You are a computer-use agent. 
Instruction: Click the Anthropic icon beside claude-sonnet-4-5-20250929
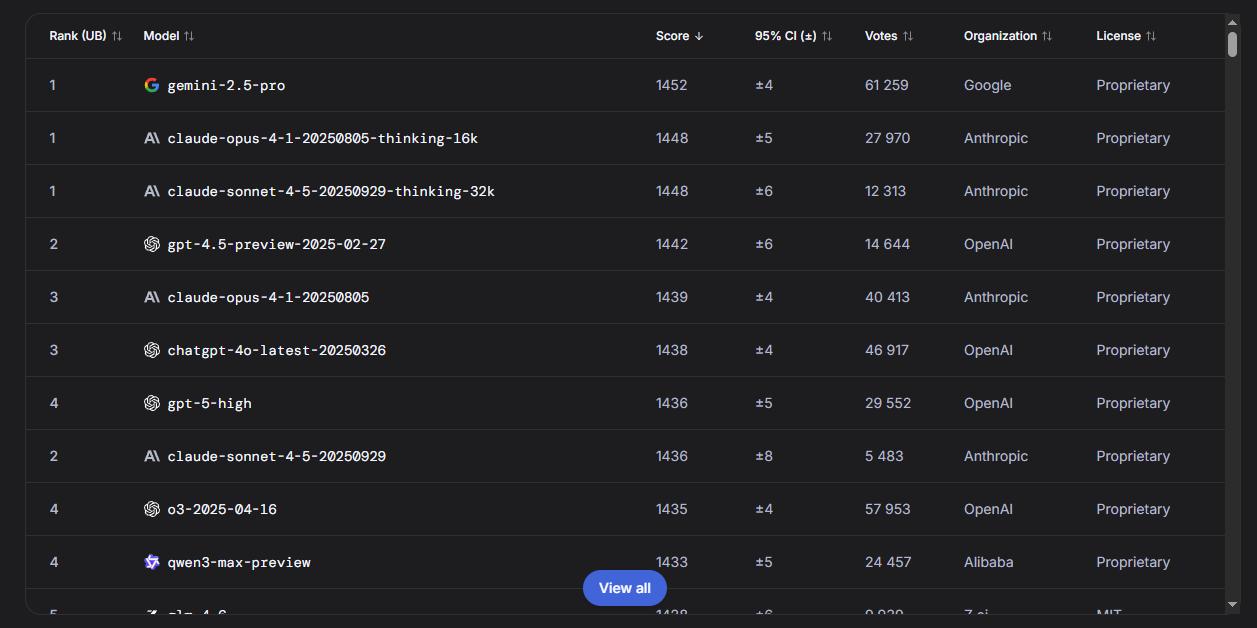[152, 456]
